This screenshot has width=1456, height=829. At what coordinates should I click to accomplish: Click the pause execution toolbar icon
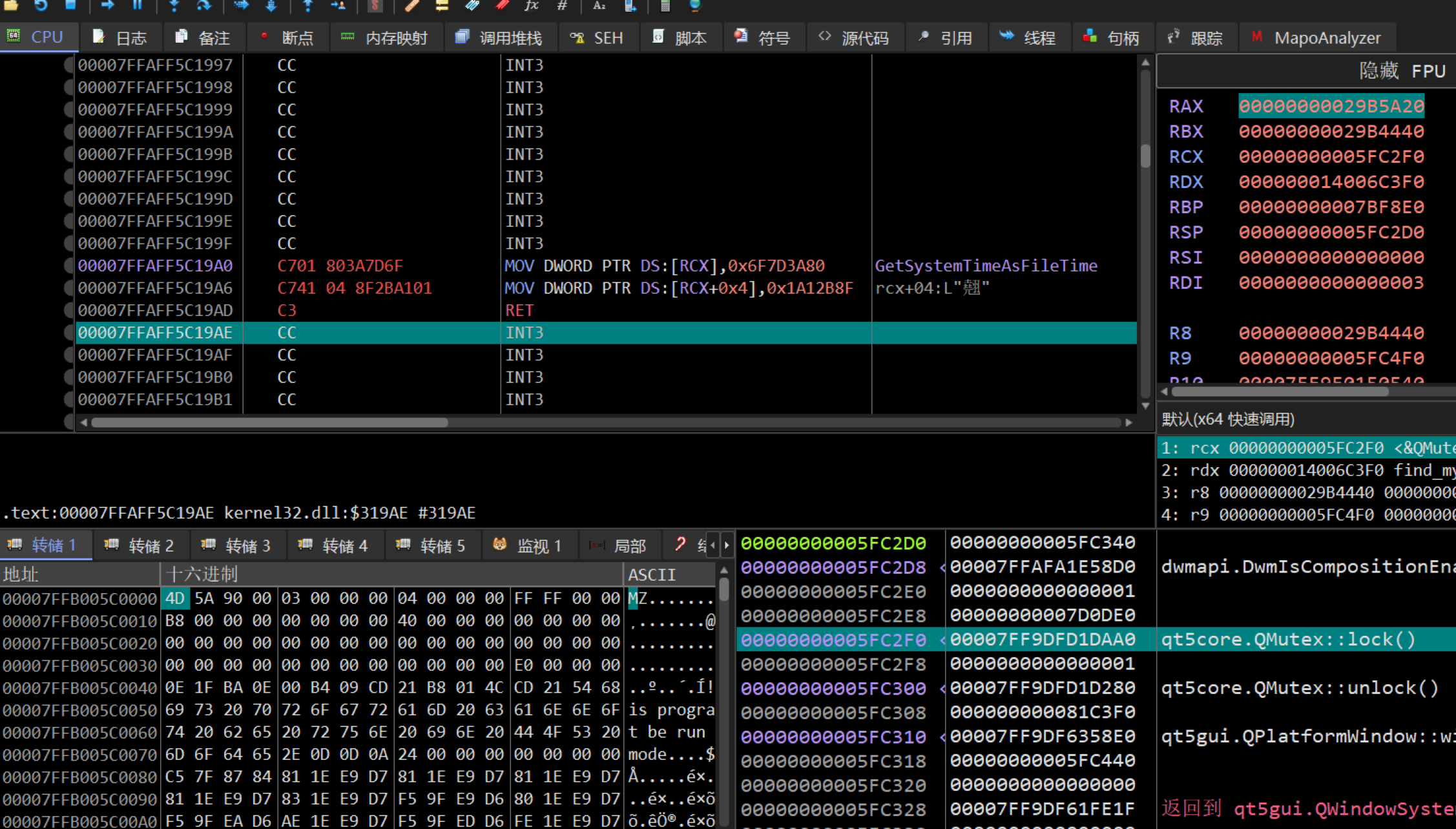[137, 5]
